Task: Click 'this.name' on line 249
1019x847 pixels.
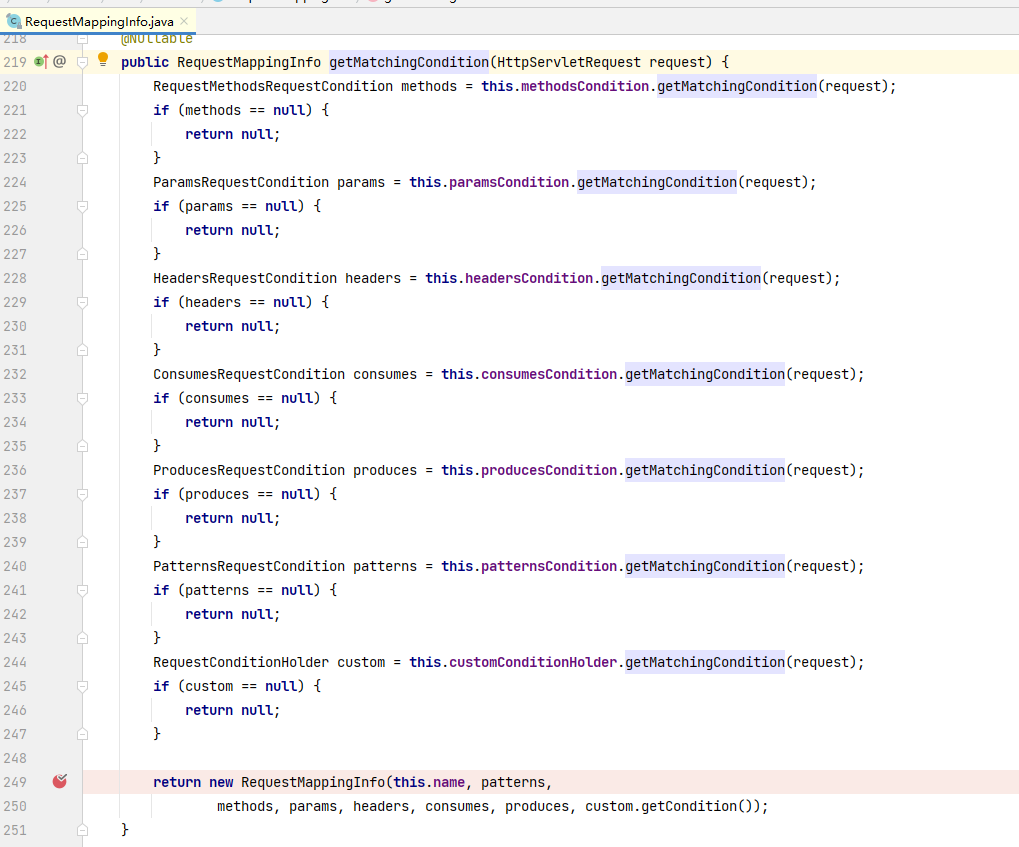Action: pyautogui.click(x=429, y=783)
